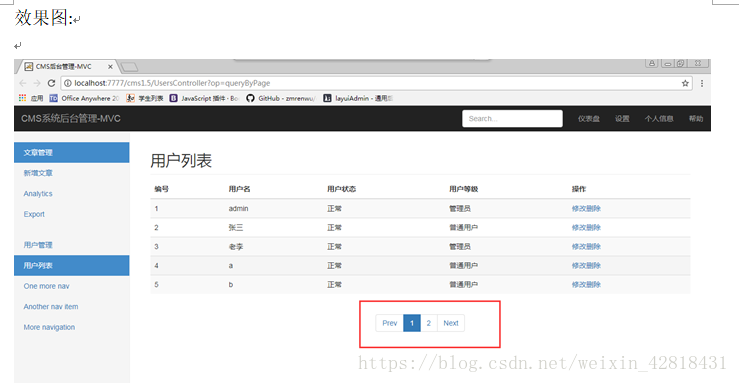Click 修改删除 link for user b

[586, 285]
